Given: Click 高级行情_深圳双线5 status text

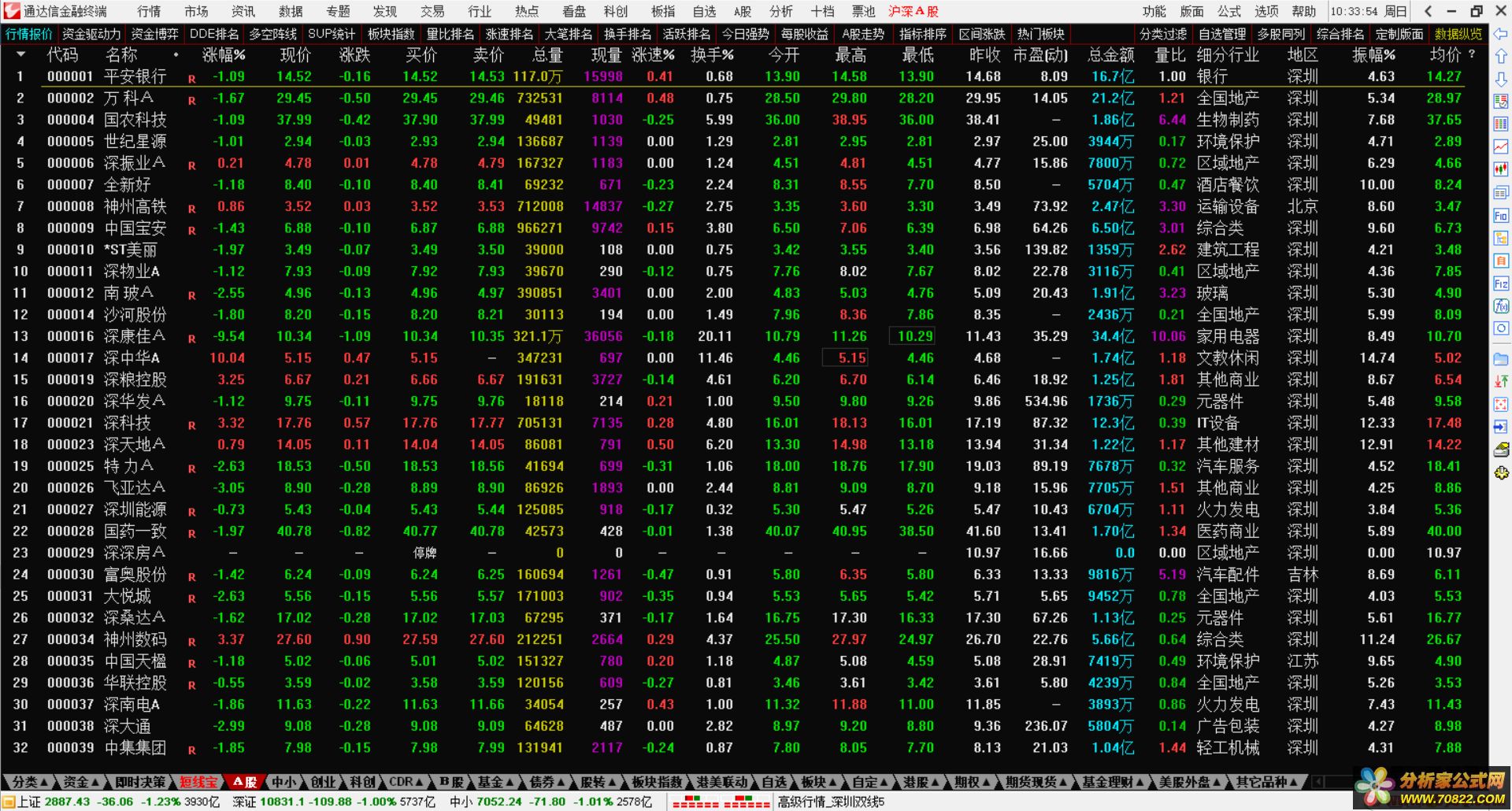Looking at the screenshot, I should click(832, 802).
